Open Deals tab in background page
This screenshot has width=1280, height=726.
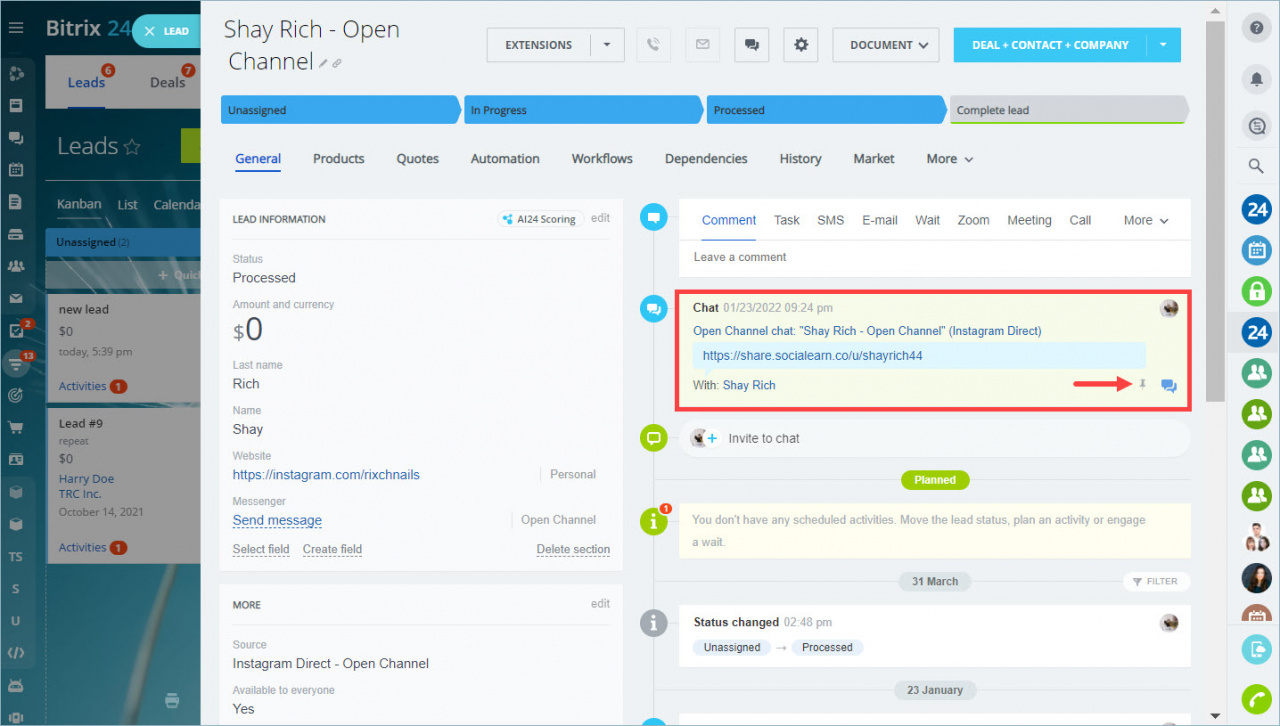[x=167, y=83]
